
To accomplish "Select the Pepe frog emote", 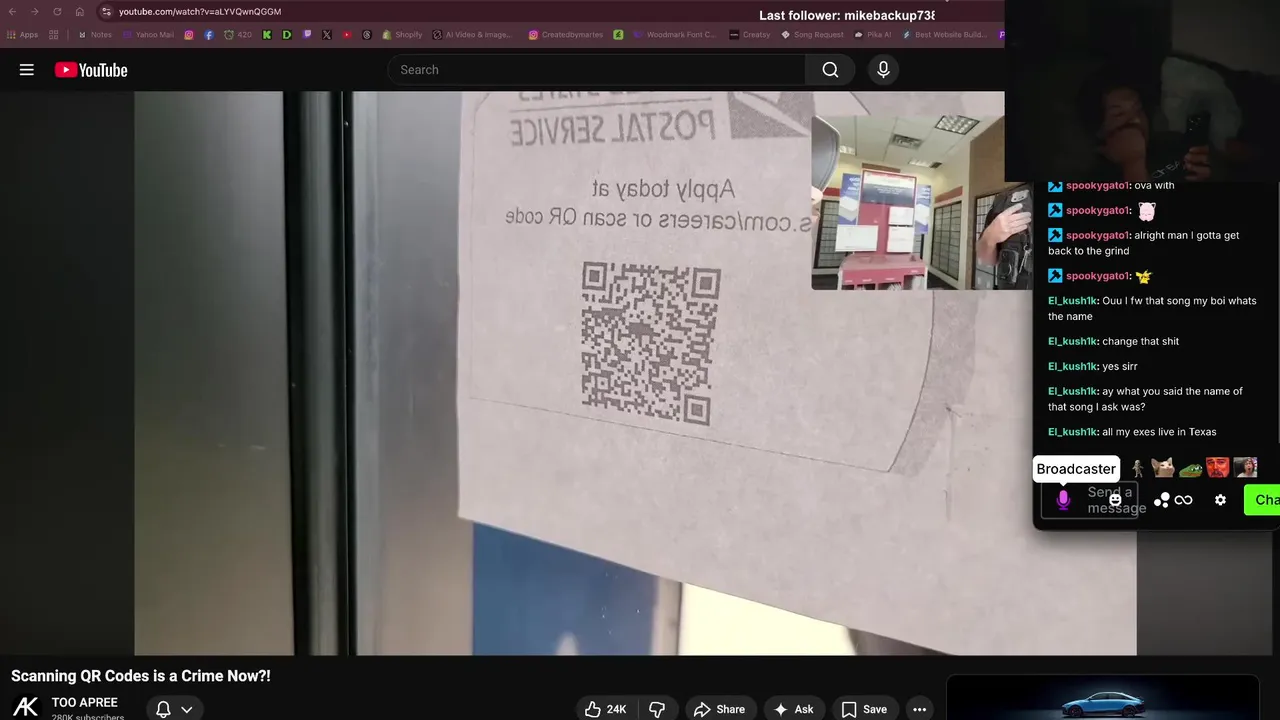I will coord(1190,468).
